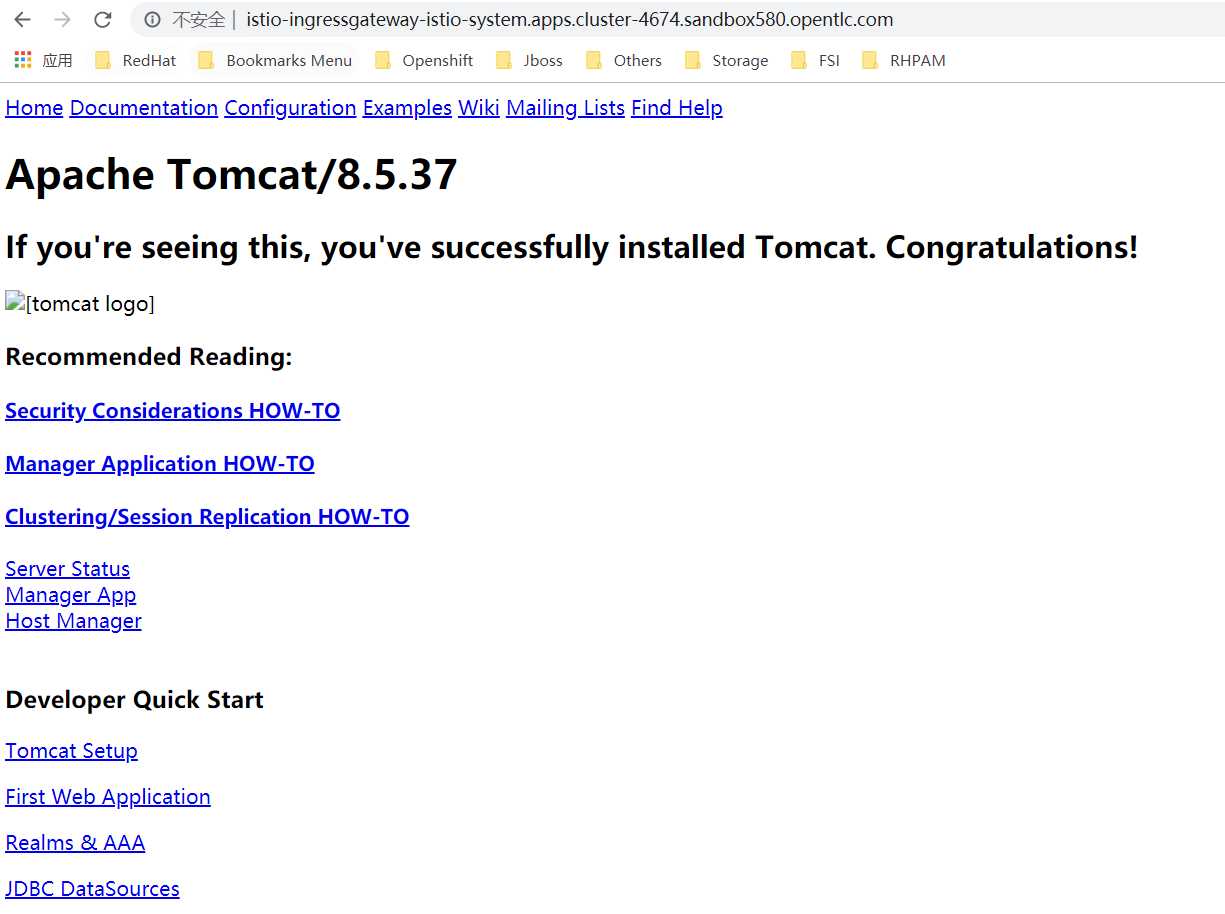Click the Developer Quick Start heading
Screen dimensions: 1225x914
click(134, 700)
